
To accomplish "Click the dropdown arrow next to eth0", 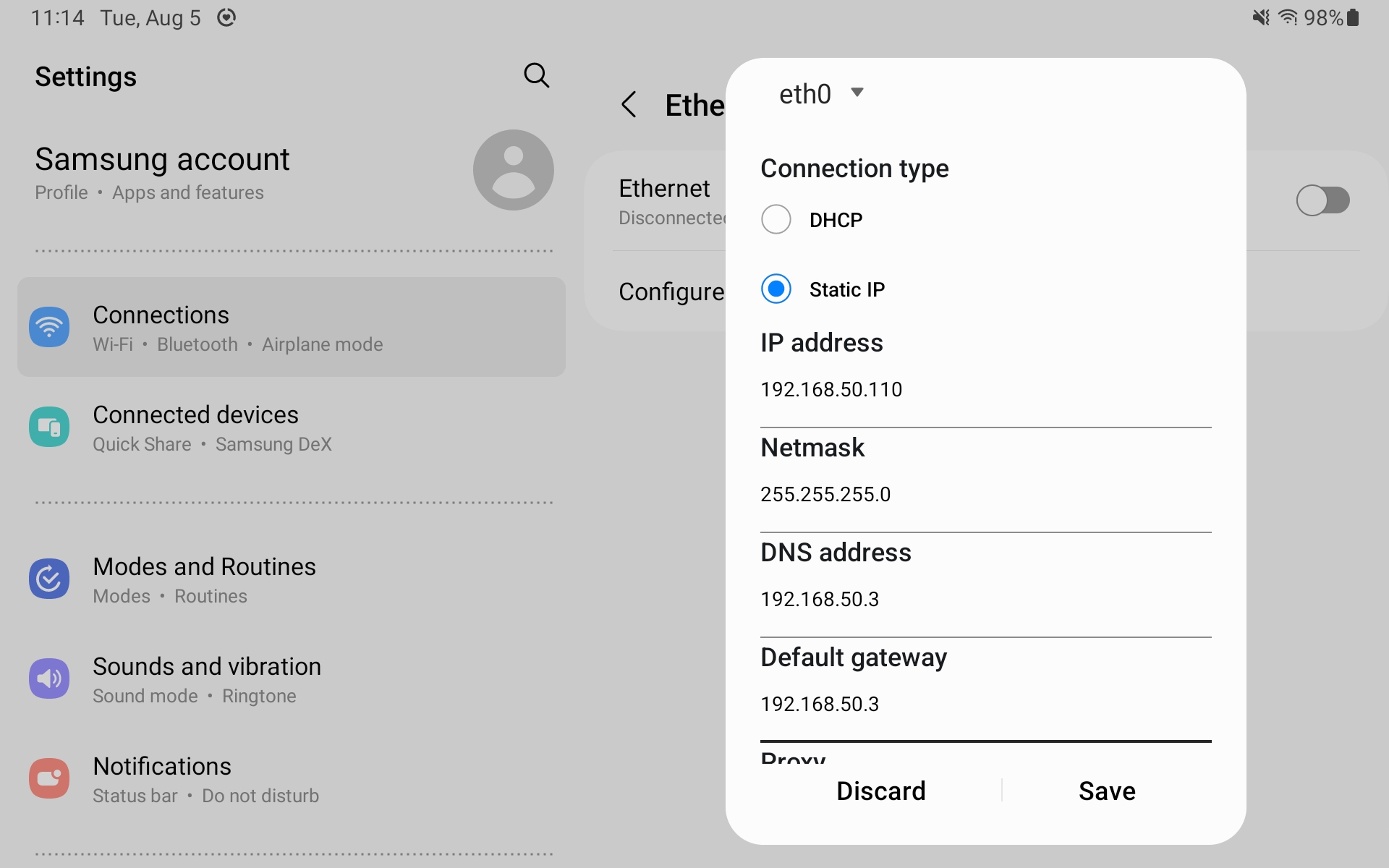I will coord(857,93).
